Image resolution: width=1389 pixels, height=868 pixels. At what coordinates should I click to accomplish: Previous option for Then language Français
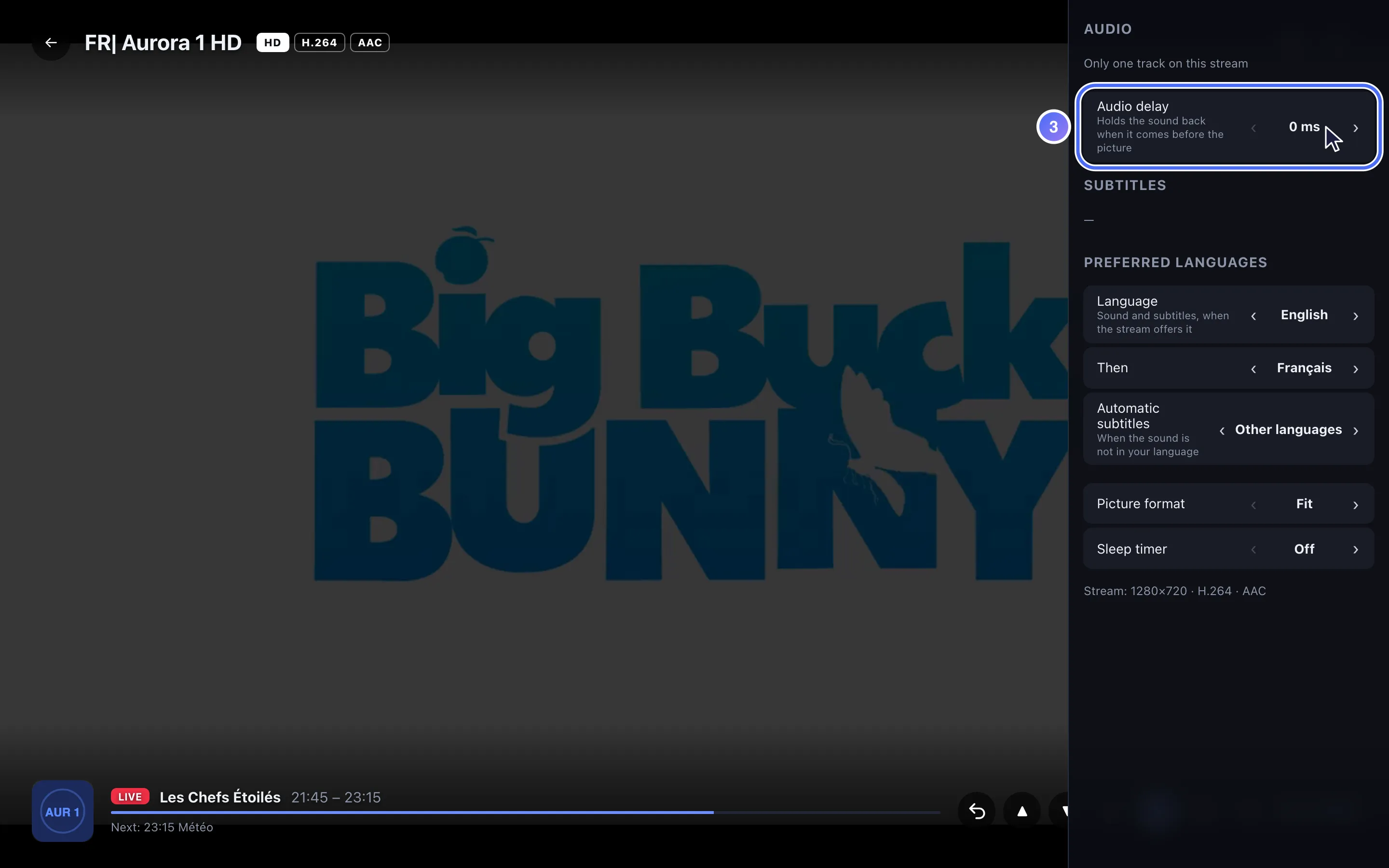1253,368
